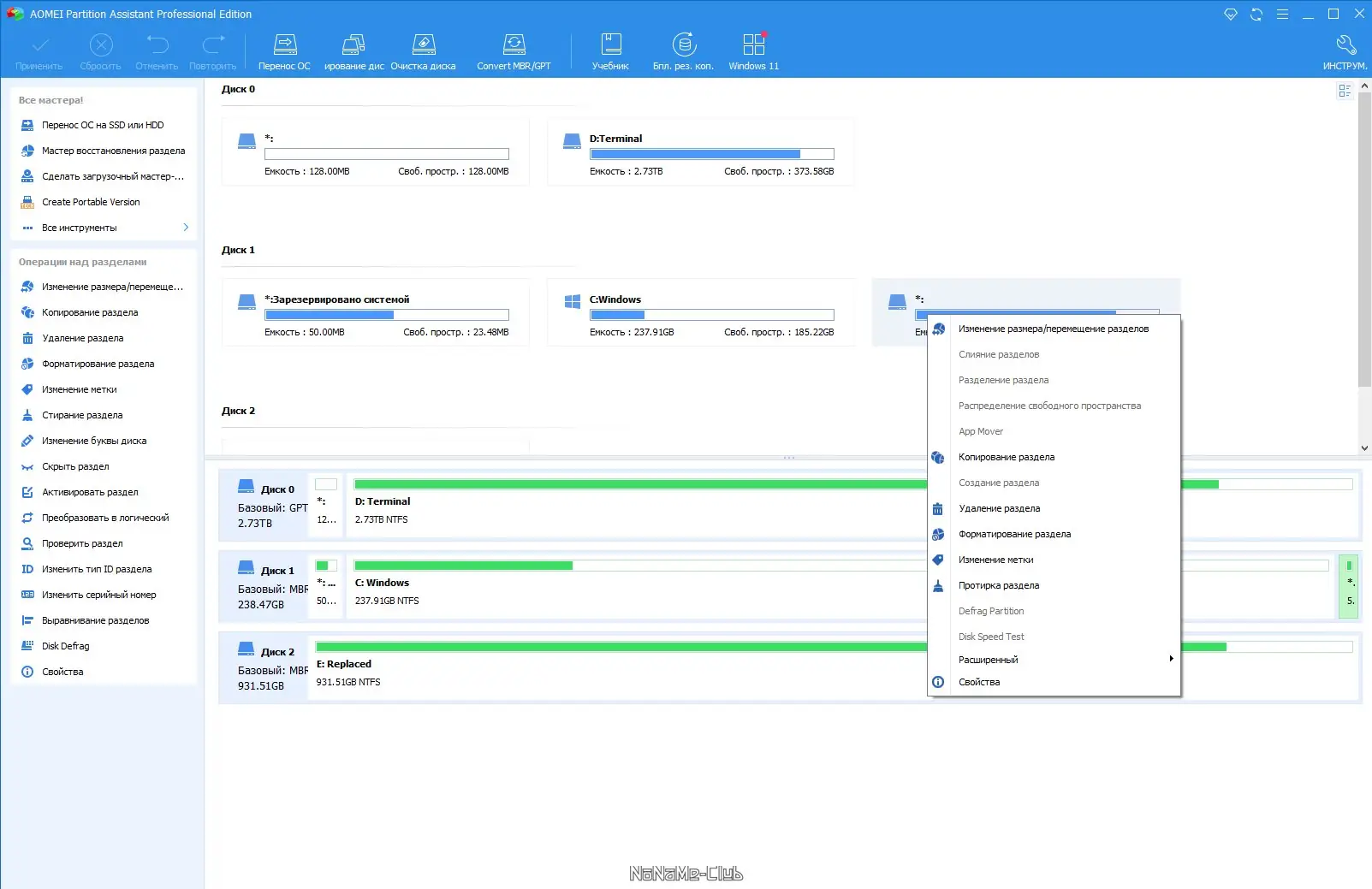Choose Удаление раздела in context menu

[1054, 508]
